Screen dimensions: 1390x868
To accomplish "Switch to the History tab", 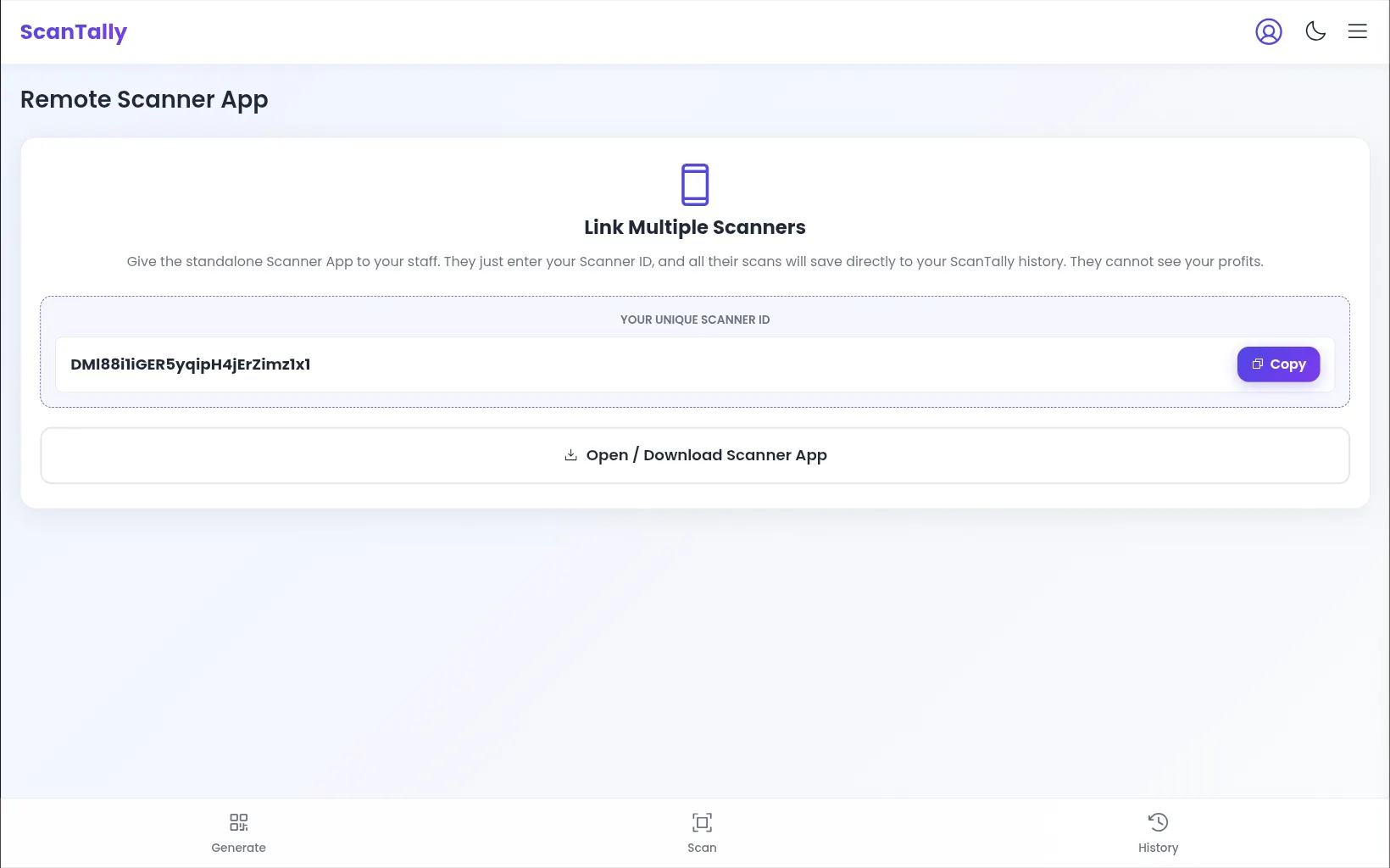I will click(x=1158, y=833).
